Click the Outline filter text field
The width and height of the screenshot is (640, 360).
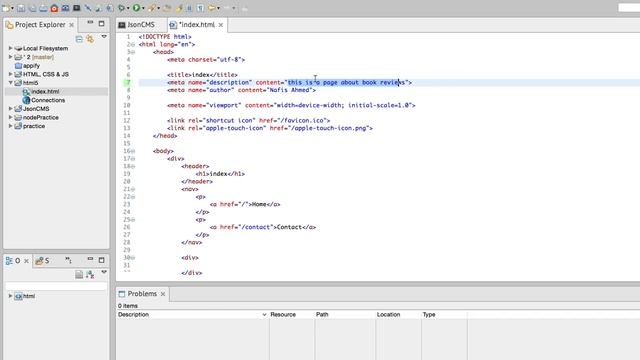[x=56, y=286]
